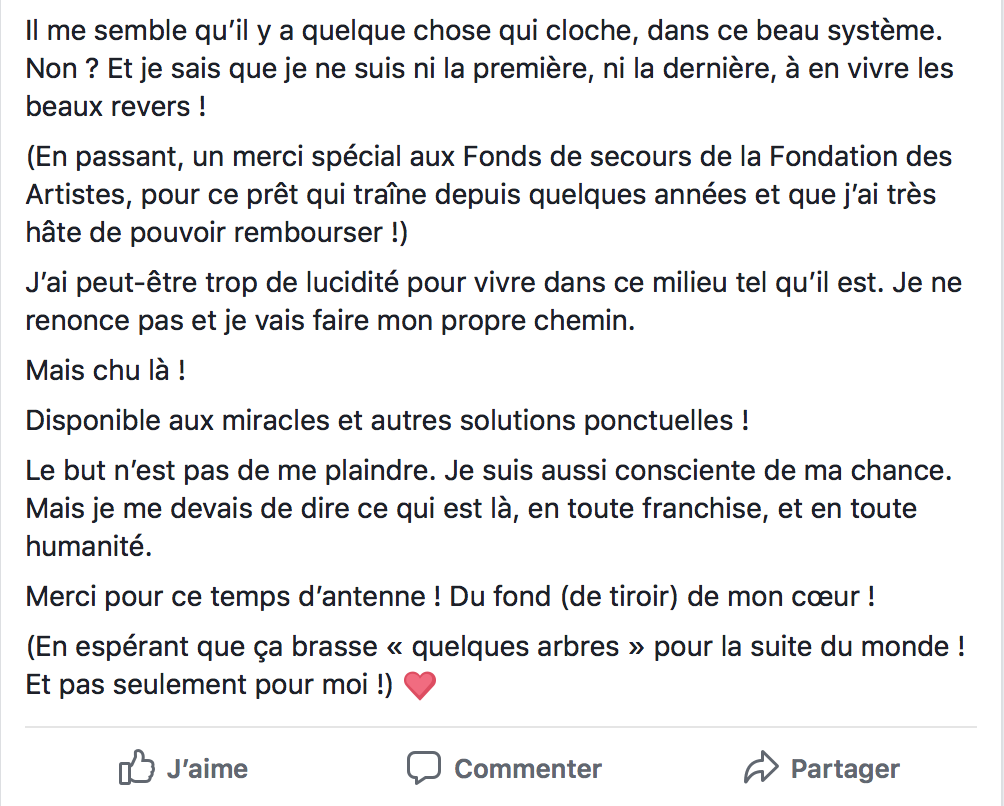Viewport: 1004px width, 806px height.
Task: Click the comment speech bubble icon
Action: pos(424,768)
